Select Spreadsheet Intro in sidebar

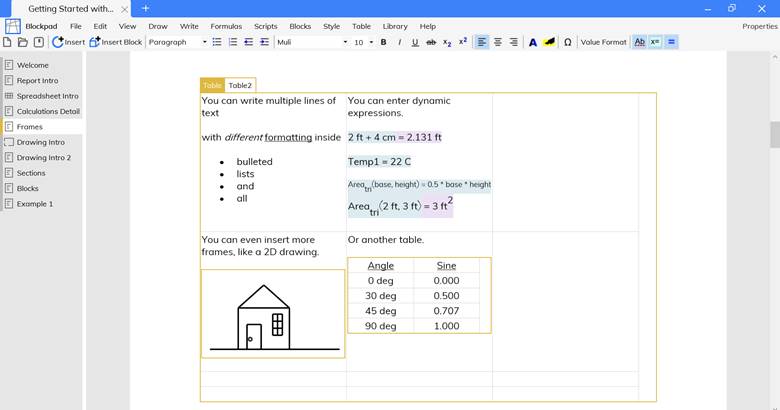coord(42,96)
